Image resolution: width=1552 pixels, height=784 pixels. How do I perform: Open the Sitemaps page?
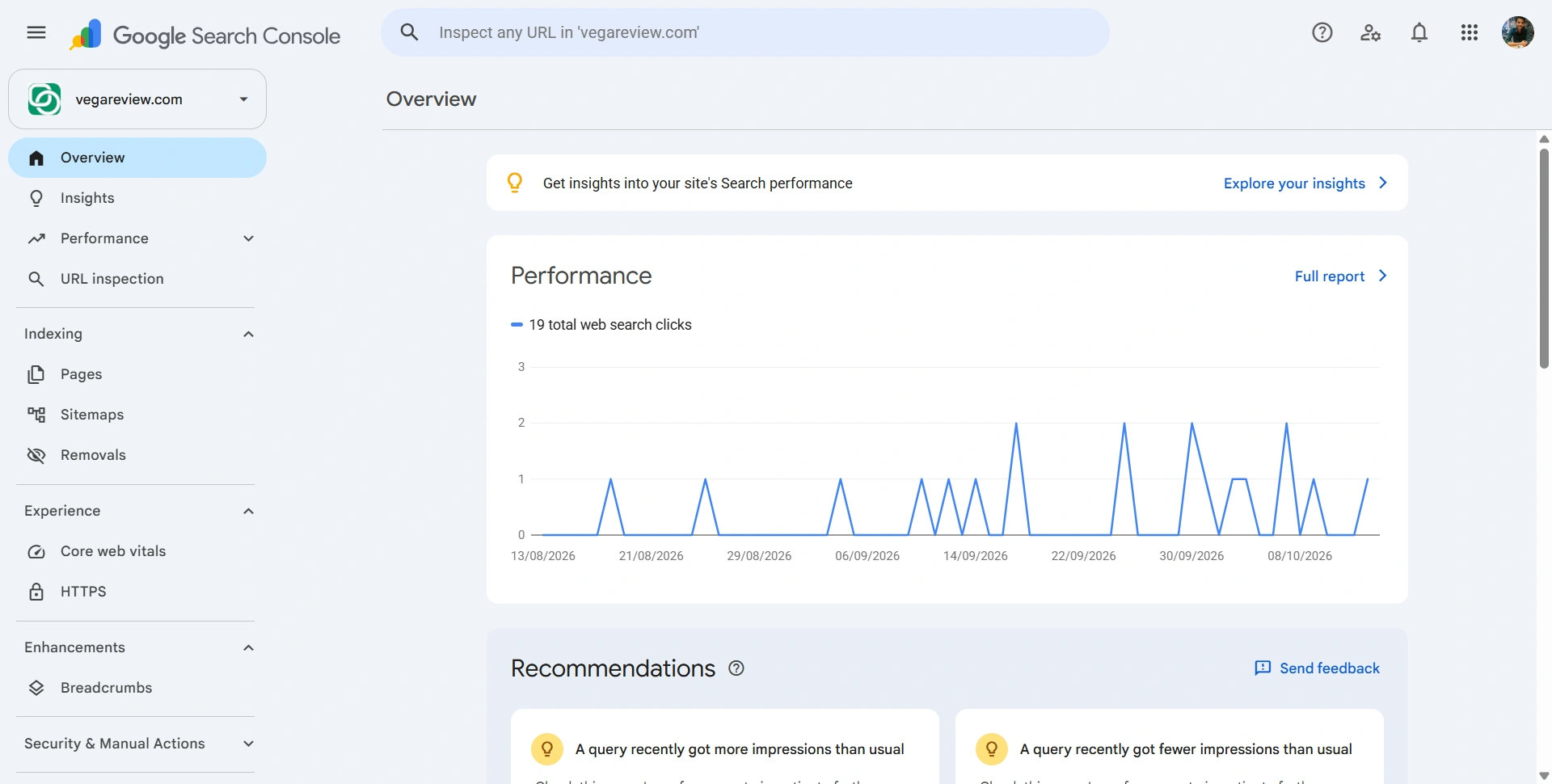click(x=137, y=415)
